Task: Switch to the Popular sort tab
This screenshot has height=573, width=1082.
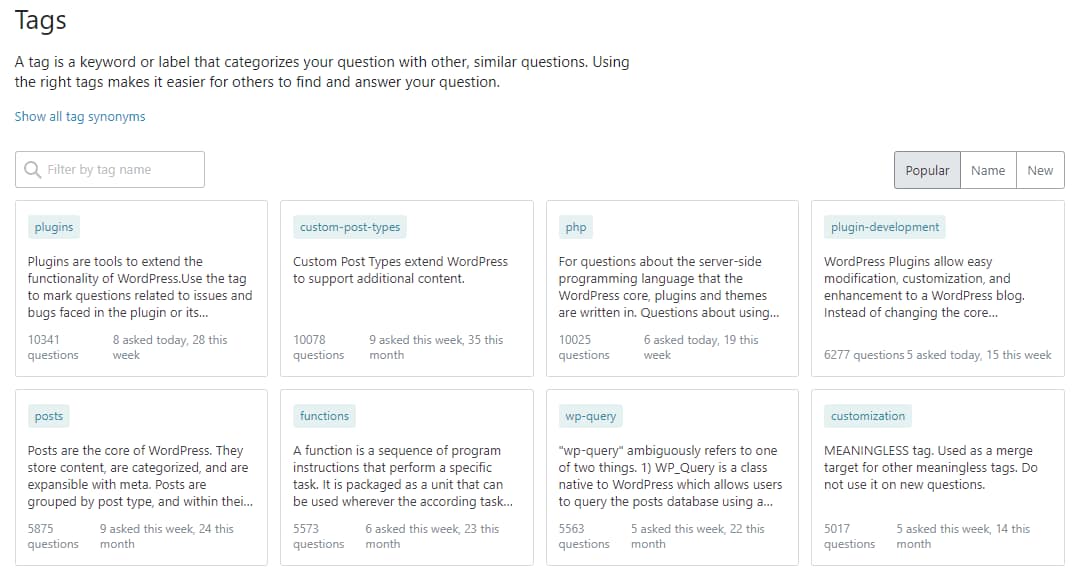Action: tap(927, 170)
